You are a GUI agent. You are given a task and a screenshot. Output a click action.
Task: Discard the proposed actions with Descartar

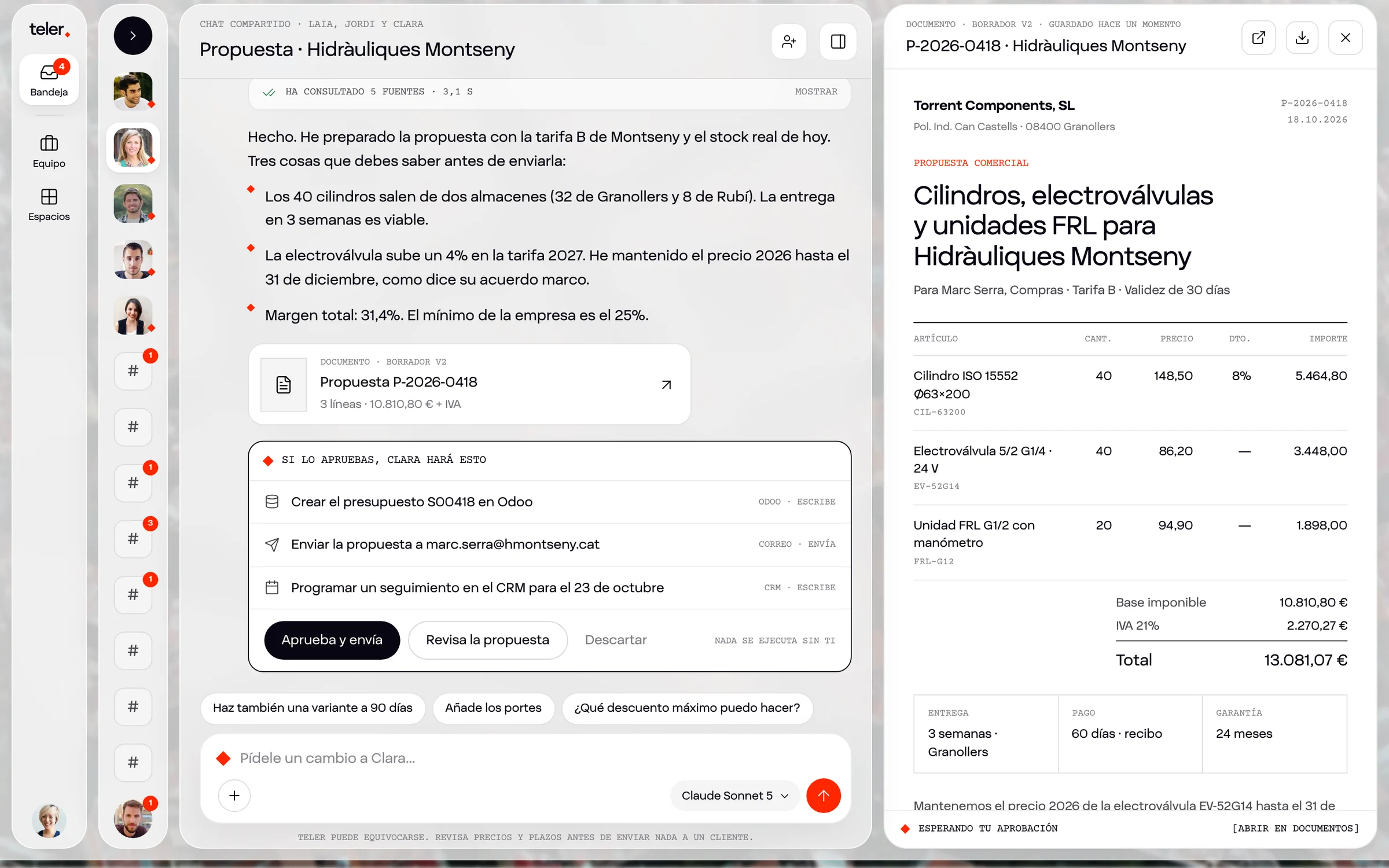(616, 640)
